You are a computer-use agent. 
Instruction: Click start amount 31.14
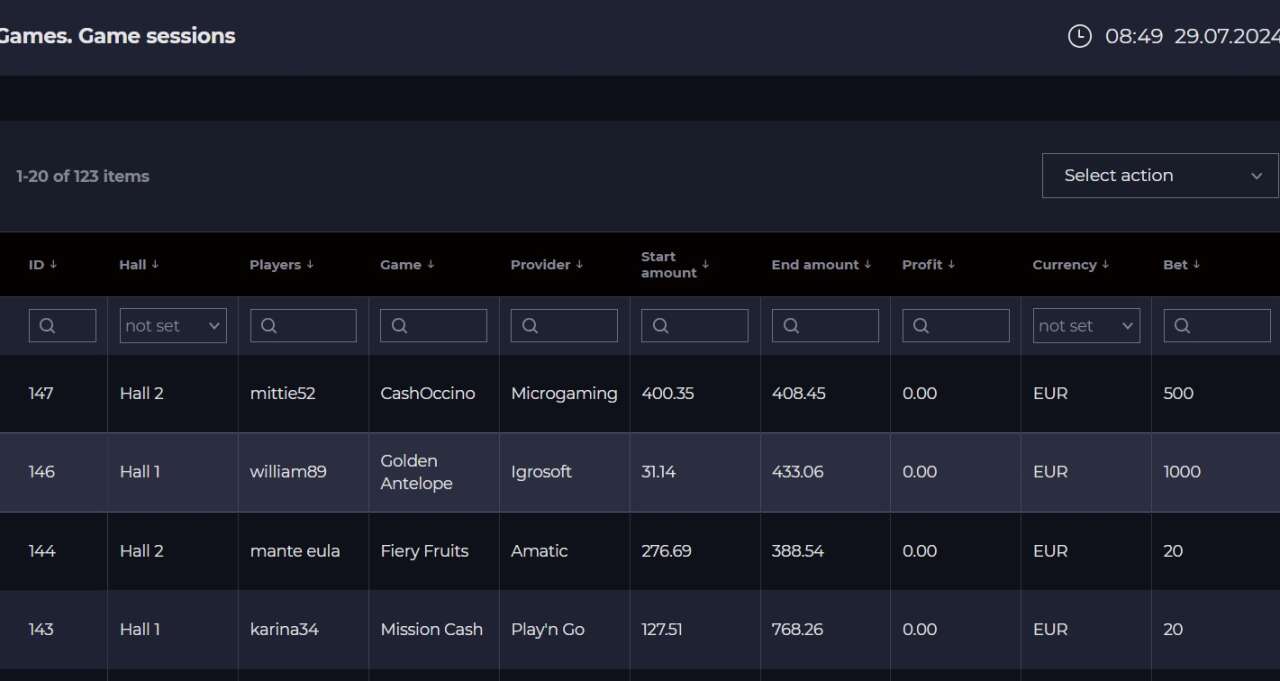[x=658, y=472]
